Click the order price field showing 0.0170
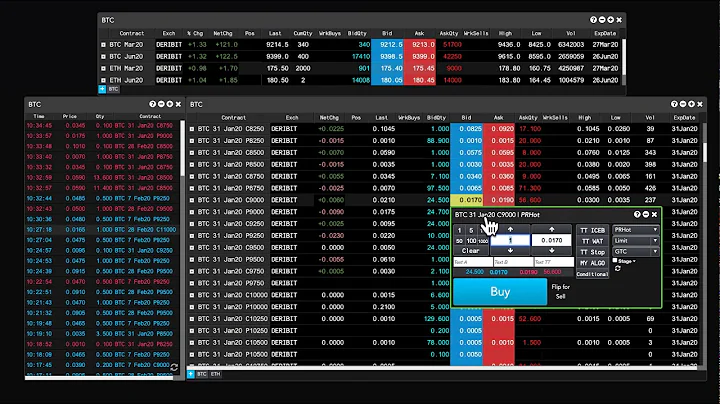 [551, 240]
